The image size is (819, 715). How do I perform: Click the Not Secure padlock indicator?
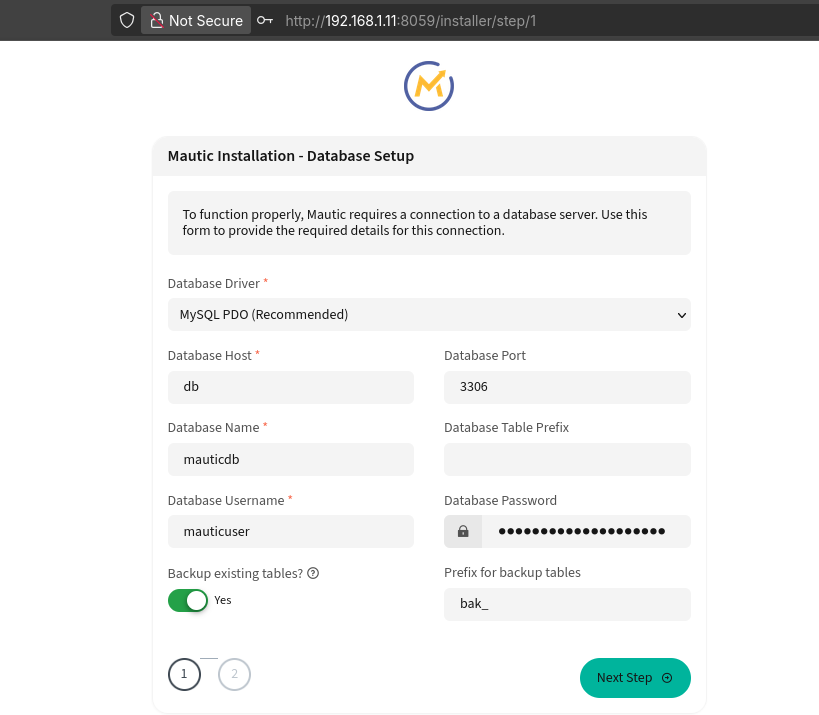point(196,20)
